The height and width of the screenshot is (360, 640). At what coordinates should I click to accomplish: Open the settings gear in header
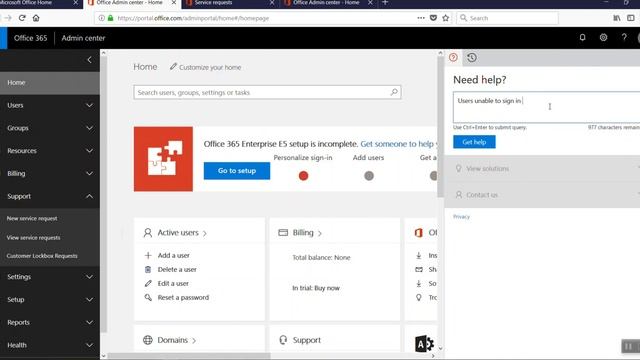[603, 38]
